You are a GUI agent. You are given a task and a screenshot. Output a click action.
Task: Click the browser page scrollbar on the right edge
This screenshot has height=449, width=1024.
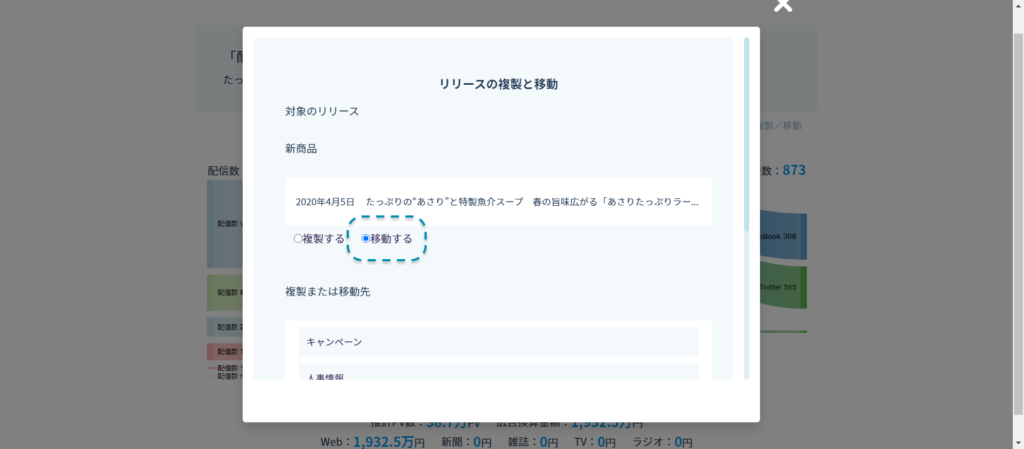point(1017,200)
